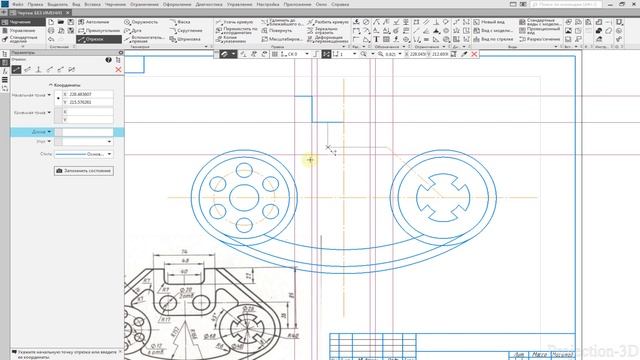Select the Штриховка hatch tool

click(185, 39)
